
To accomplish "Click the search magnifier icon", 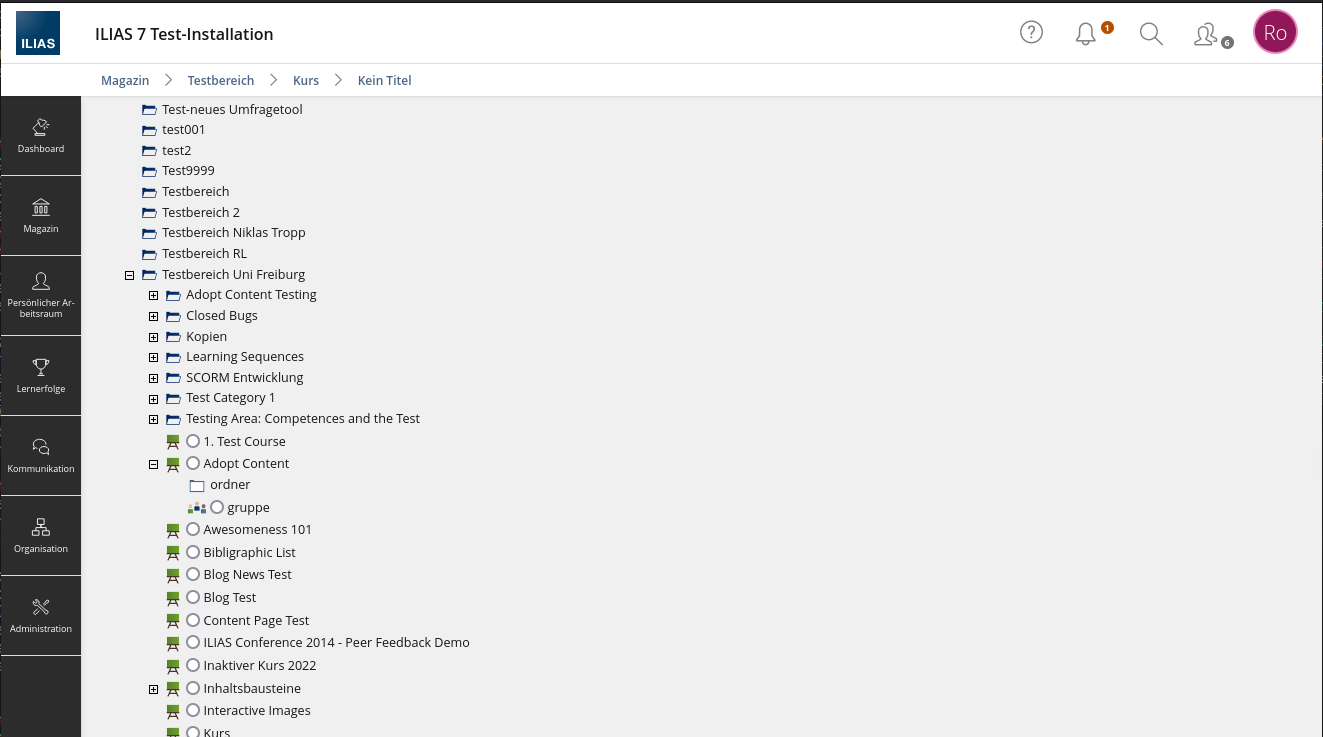I will tap(1151, 34).
